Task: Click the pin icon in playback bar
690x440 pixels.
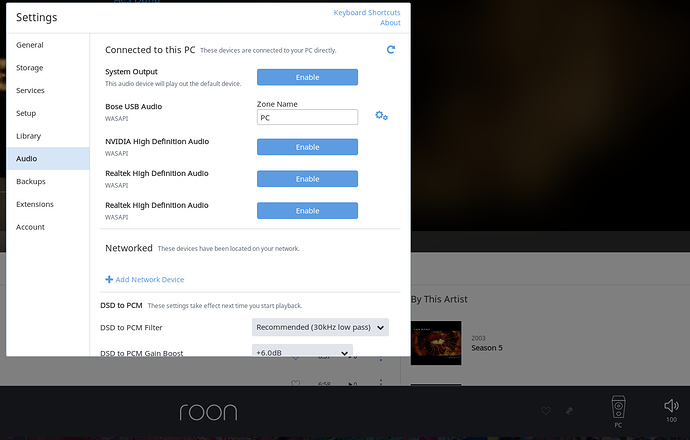Action: (x=569, y=411)
